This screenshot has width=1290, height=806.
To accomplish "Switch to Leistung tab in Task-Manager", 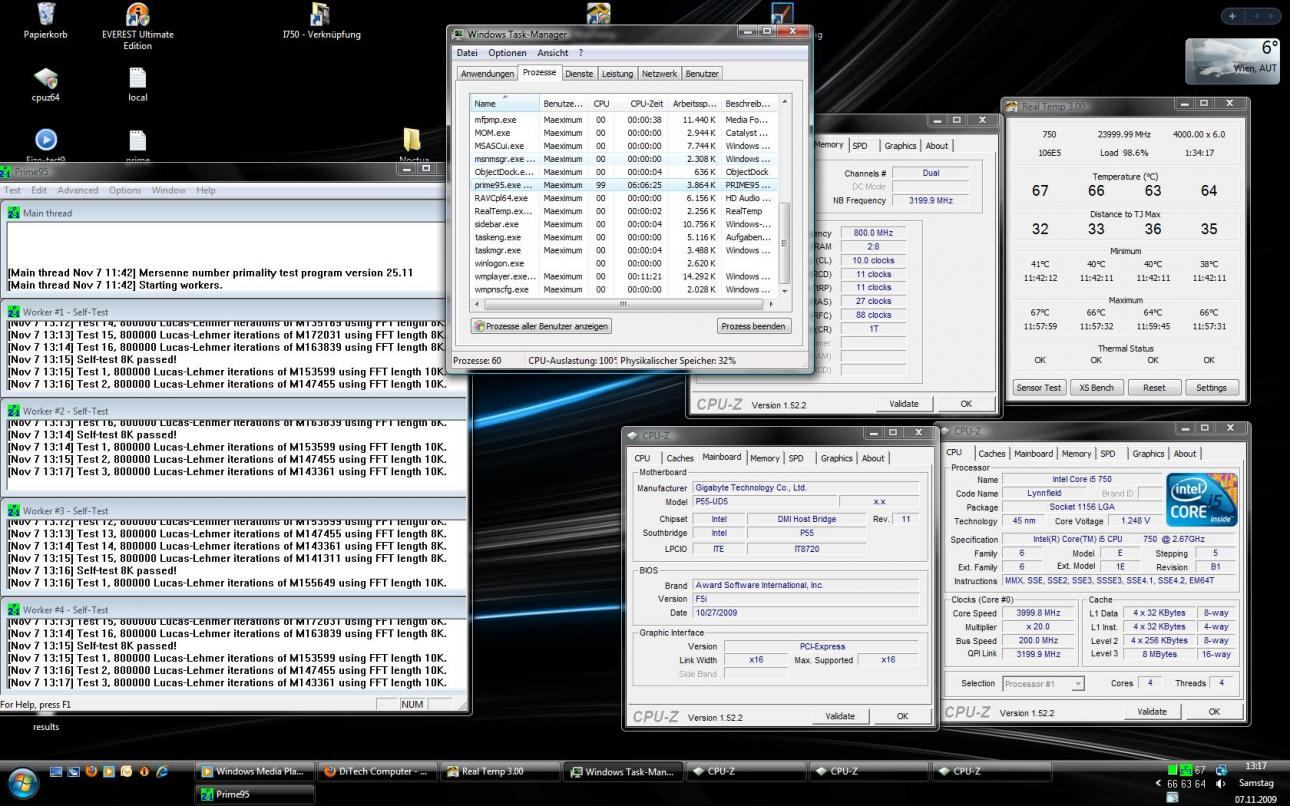I will pyautogui.click(x=617, y=74).
